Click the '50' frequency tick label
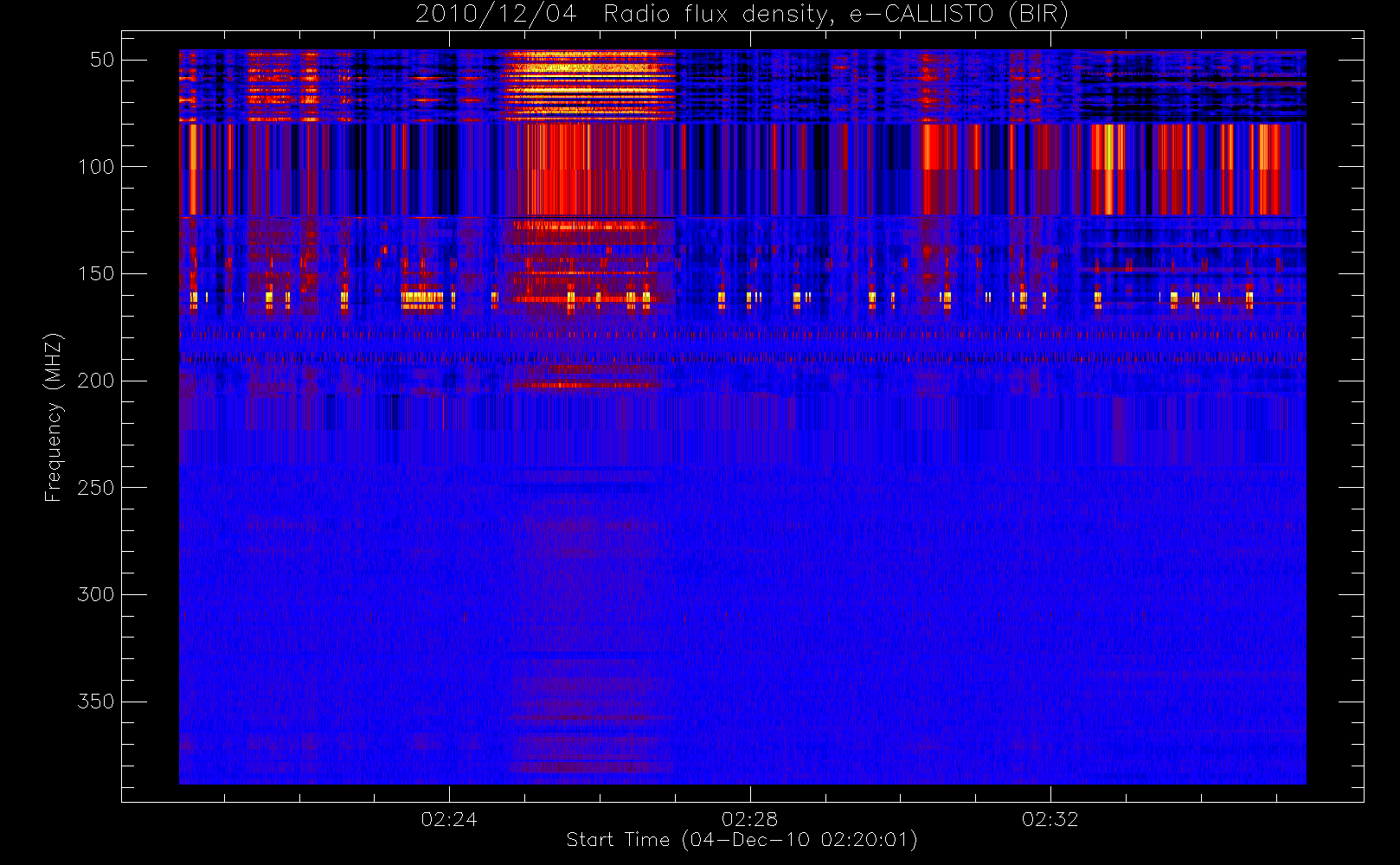 [102, 60]
